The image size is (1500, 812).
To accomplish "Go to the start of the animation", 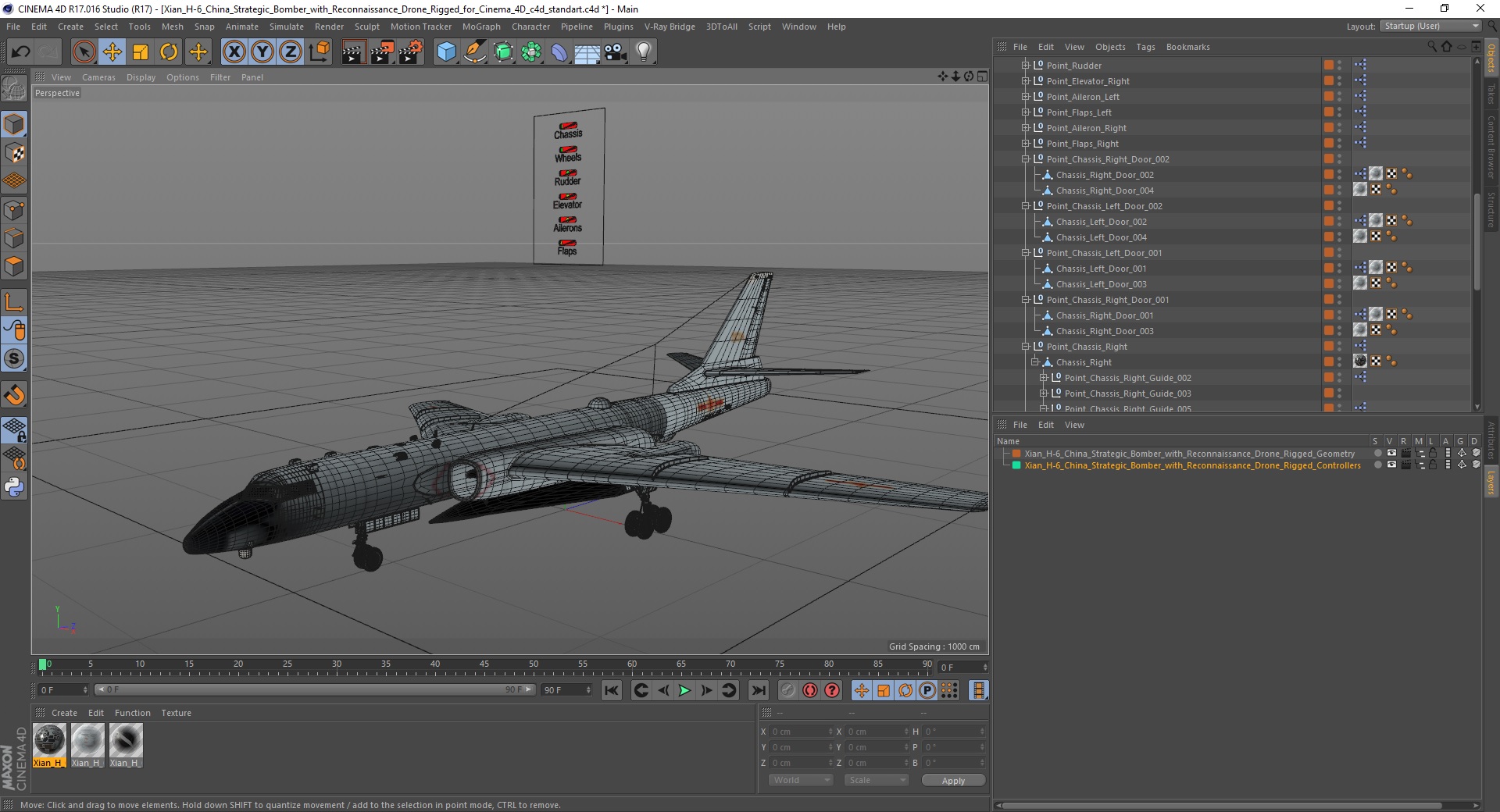I will pos(612,690).
